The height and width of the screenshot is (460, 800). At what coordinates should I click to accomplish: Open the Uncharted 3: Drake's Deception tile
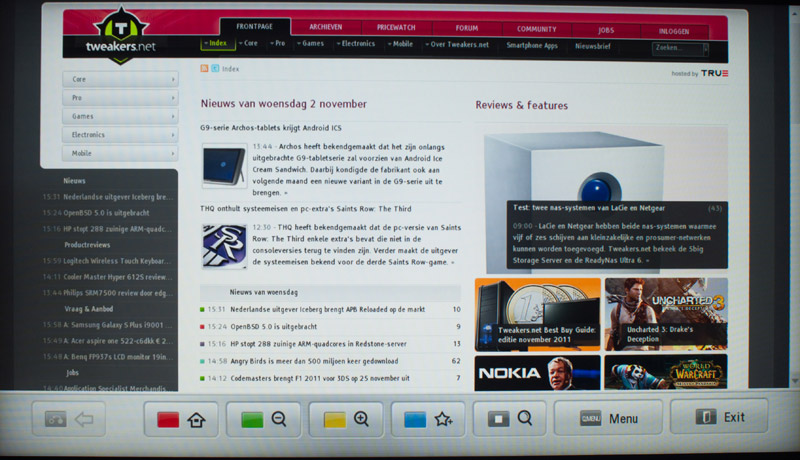tap(666, 314)
